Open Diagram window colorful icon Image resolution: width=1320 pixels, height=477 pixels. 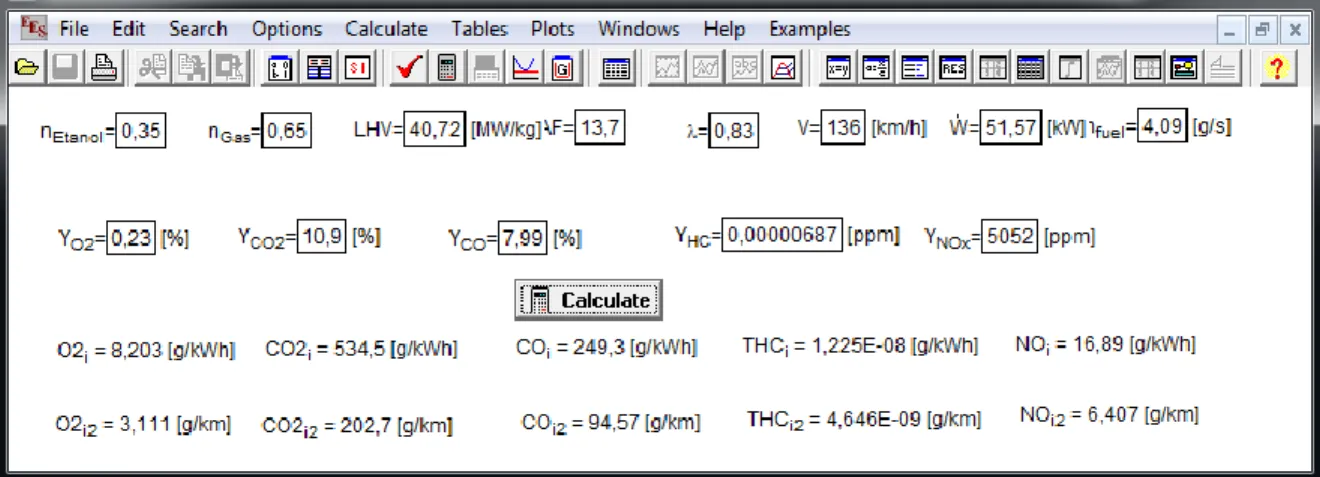point(1185,68)
